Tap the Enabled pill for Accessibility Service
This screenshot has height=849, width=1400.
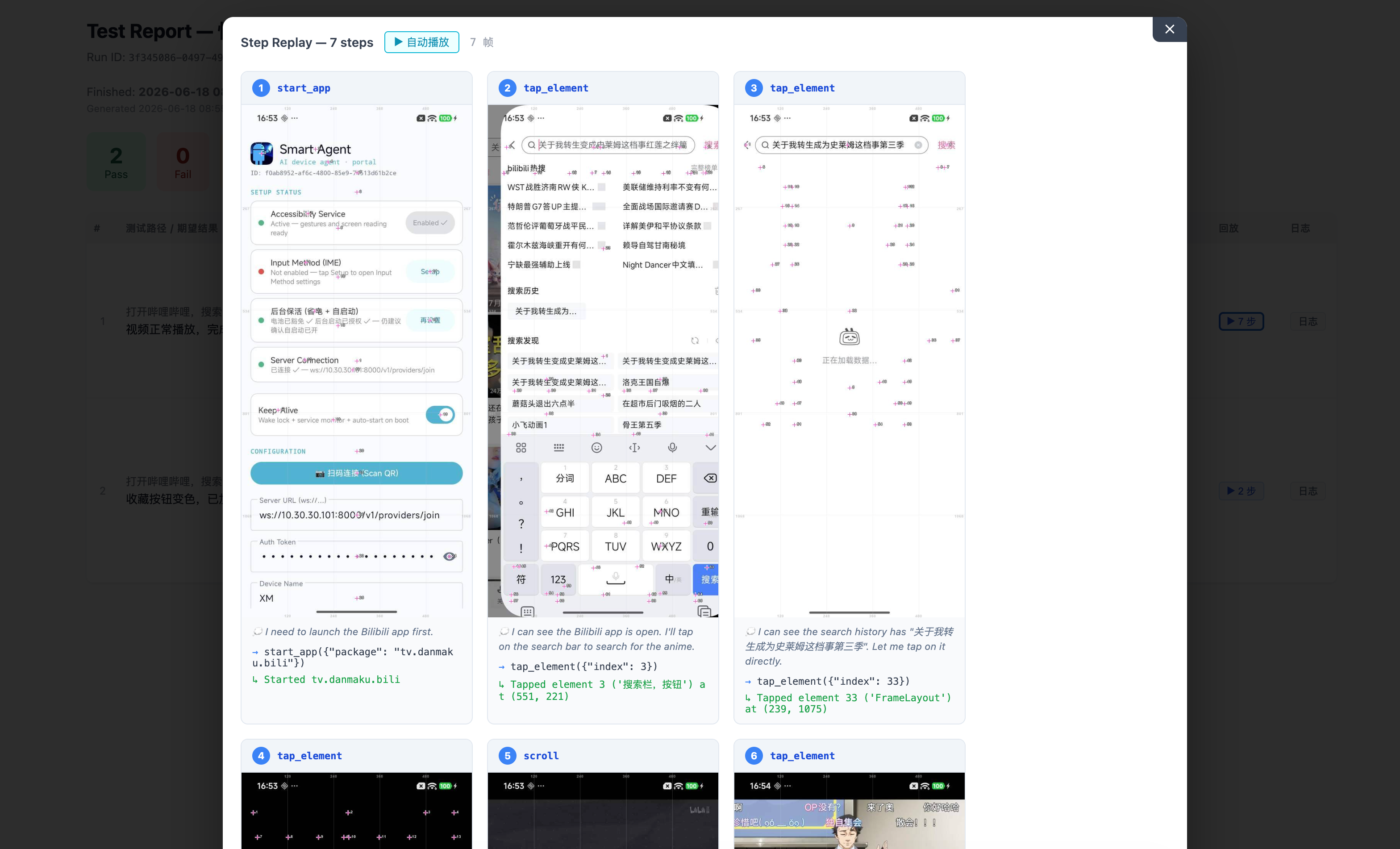tap(430, 223)
